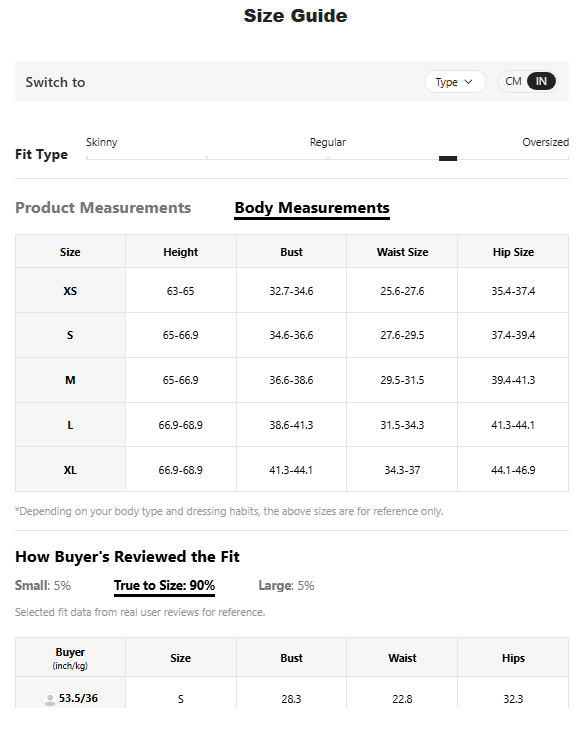Image resolution: width=581 pixels, height=736 pixels.
Task: Click the Fit Type slider marker
Action: click(x=448, y=159)
